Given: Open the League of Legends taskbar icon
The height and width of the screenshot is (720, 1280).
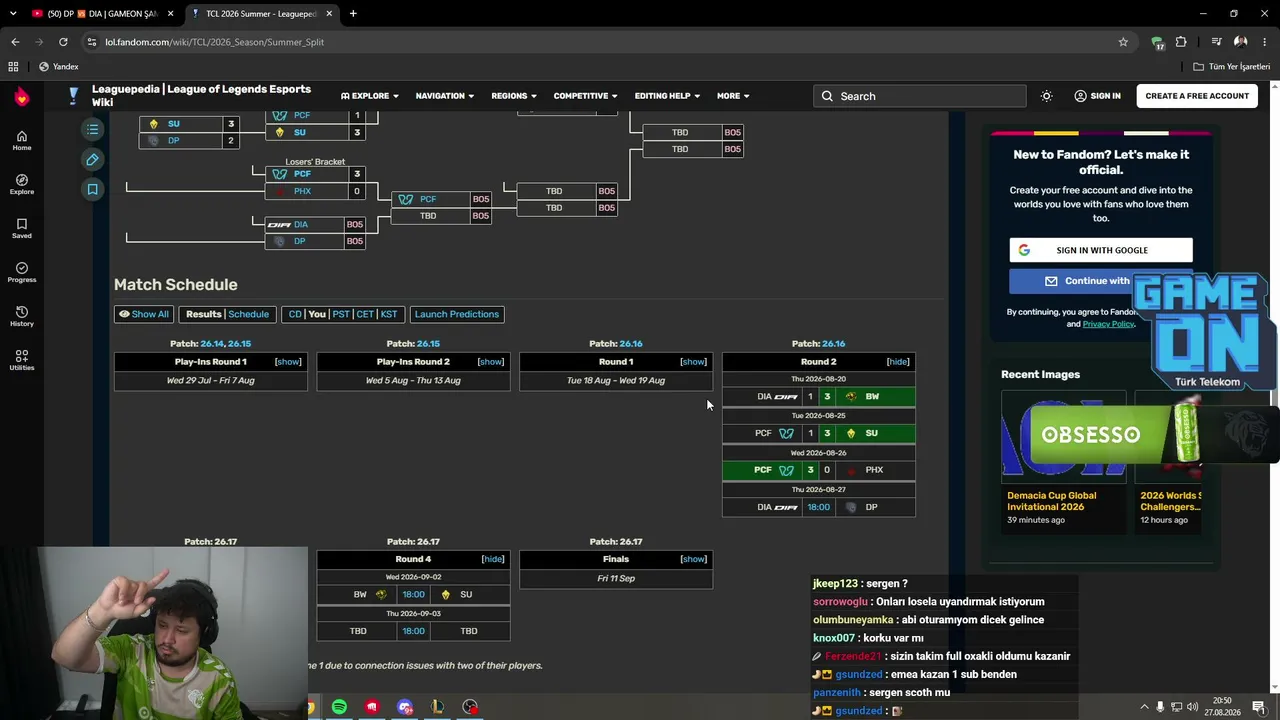Looking at the screenshot, I should point(437,707).
